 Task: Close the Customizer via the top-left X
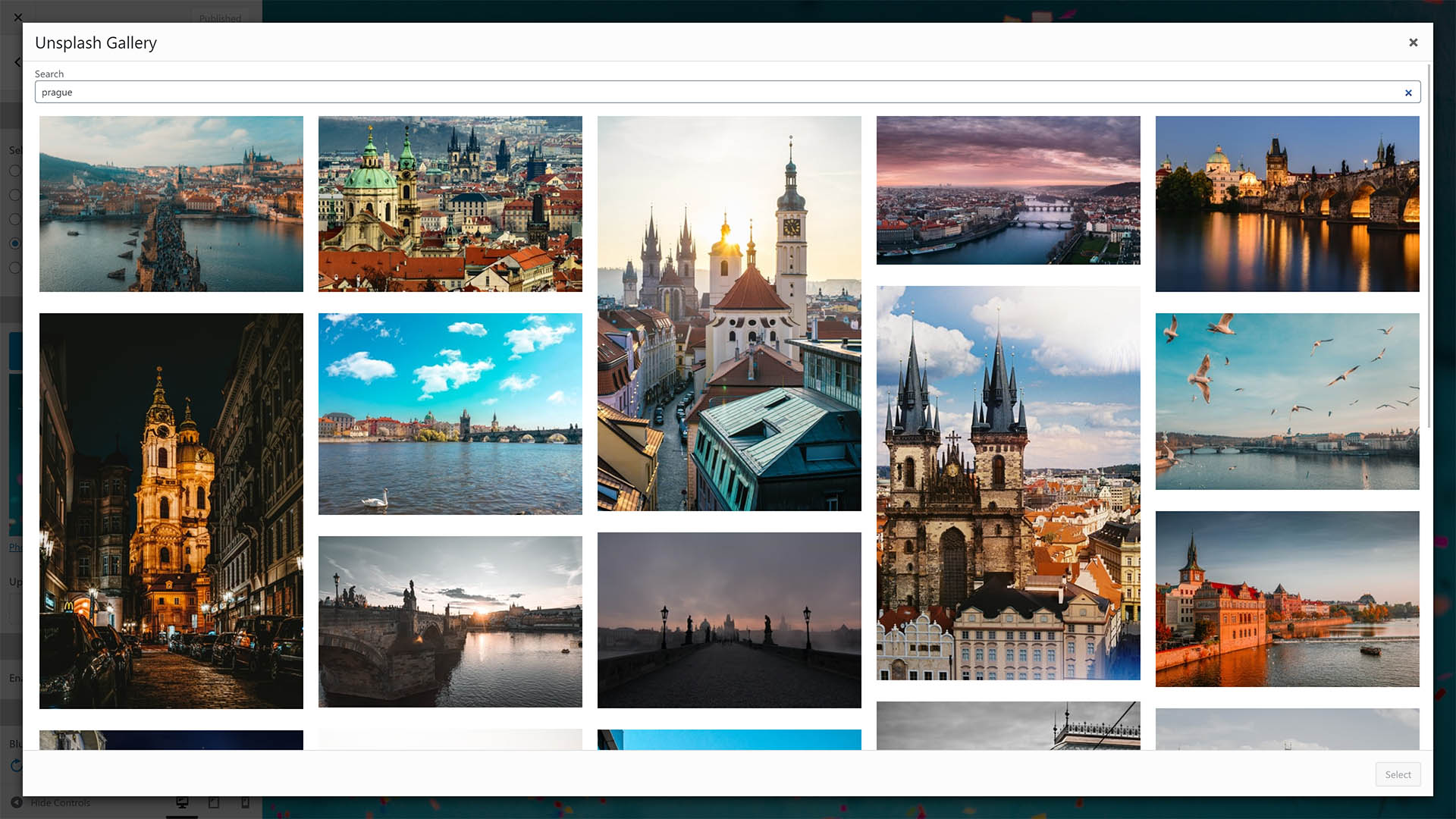(x=18, y=17)
